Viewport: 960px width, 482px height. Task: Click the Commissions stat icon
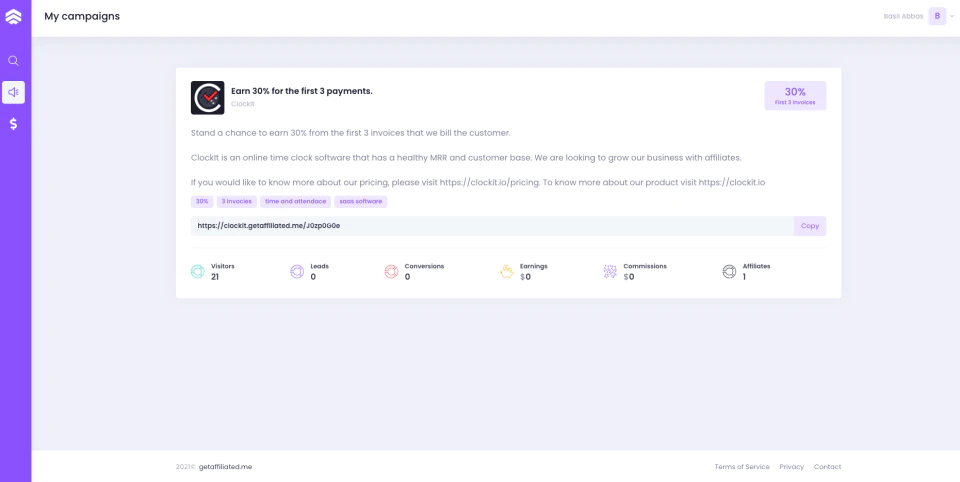pyautogui.click(x=610, y=272)
